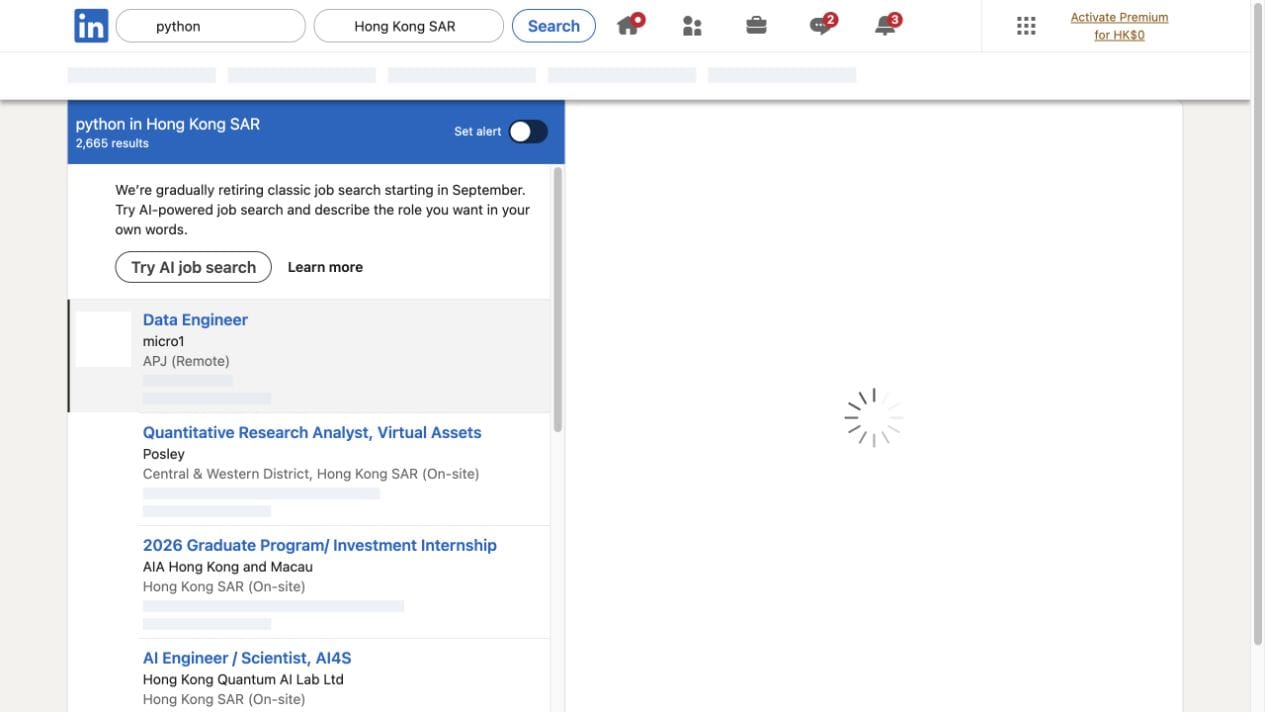Viewport: 1265px width, 712px height.
Task: Click the 2,665 results text
Action: coord(112,144)
